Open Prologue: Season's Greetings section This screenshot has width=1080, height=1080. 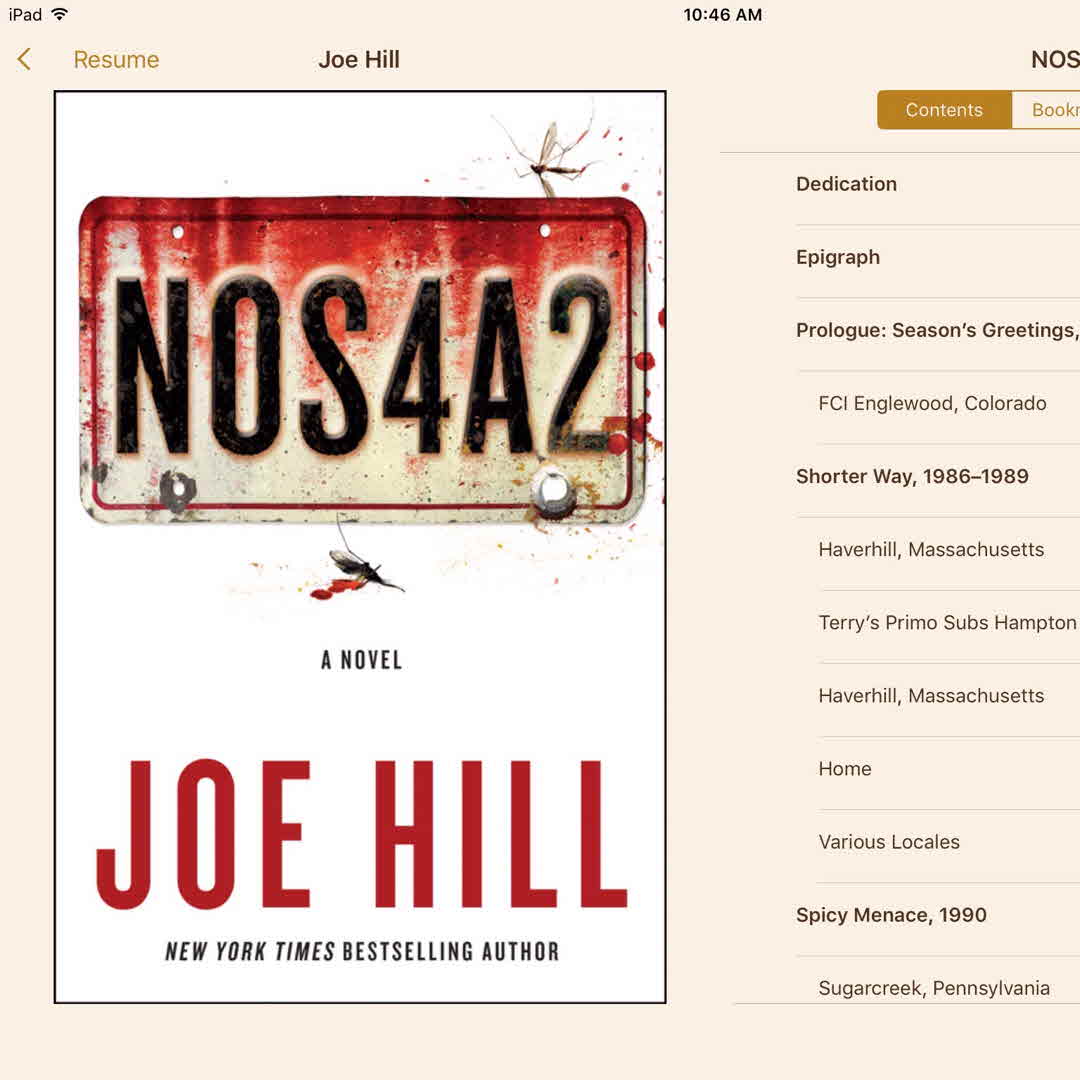pos(937,331)
